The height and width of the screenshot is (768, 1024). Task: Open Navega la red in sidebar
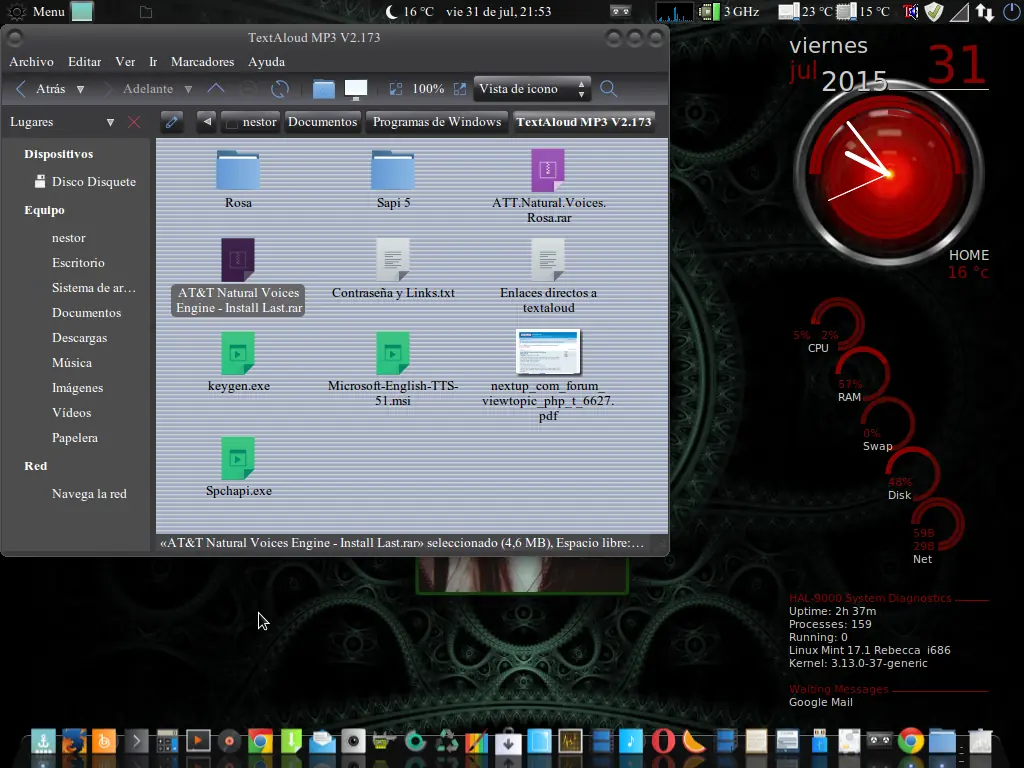89,494
